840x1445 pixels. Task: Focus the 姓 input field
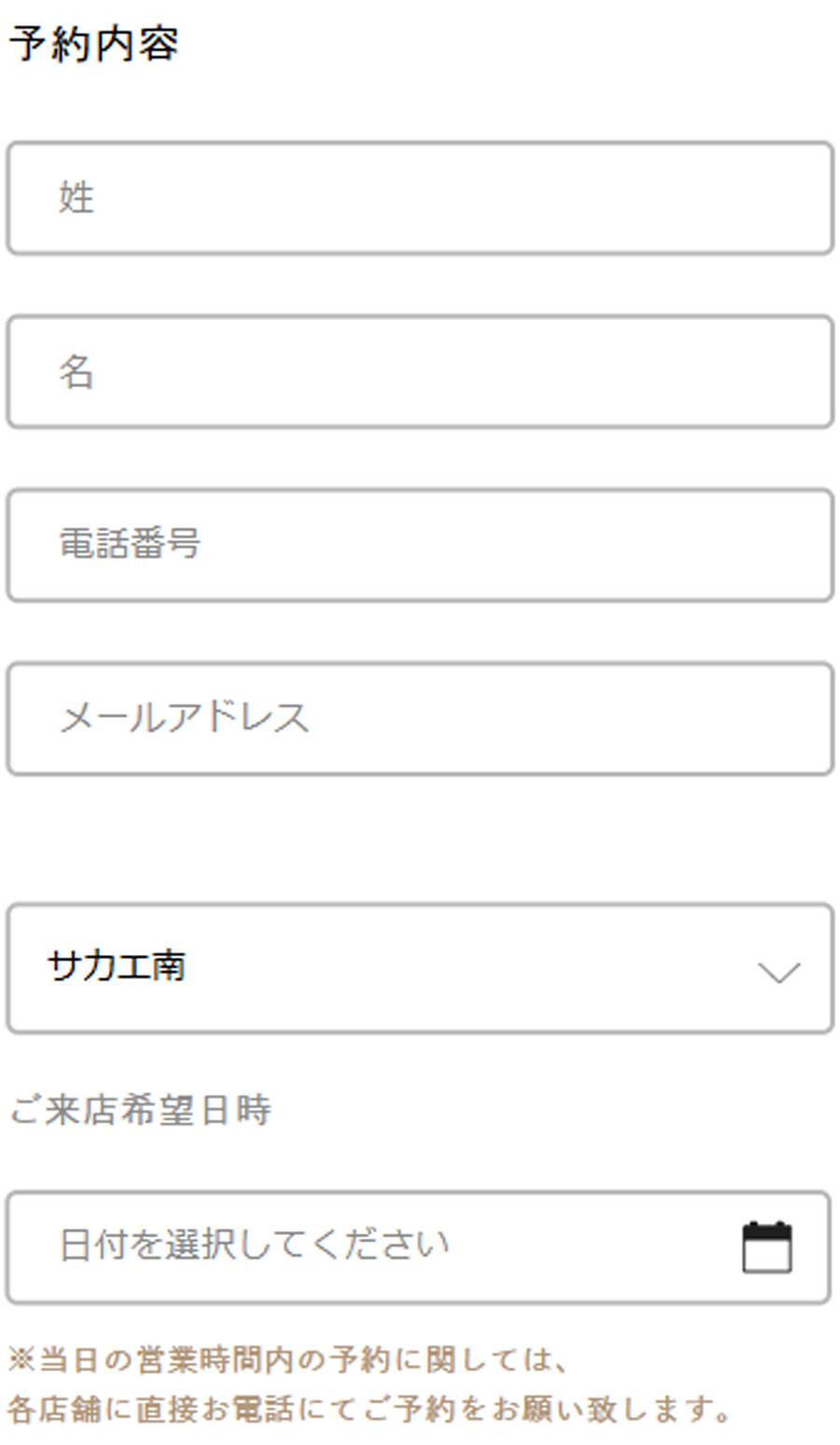[x=419, y=198]
